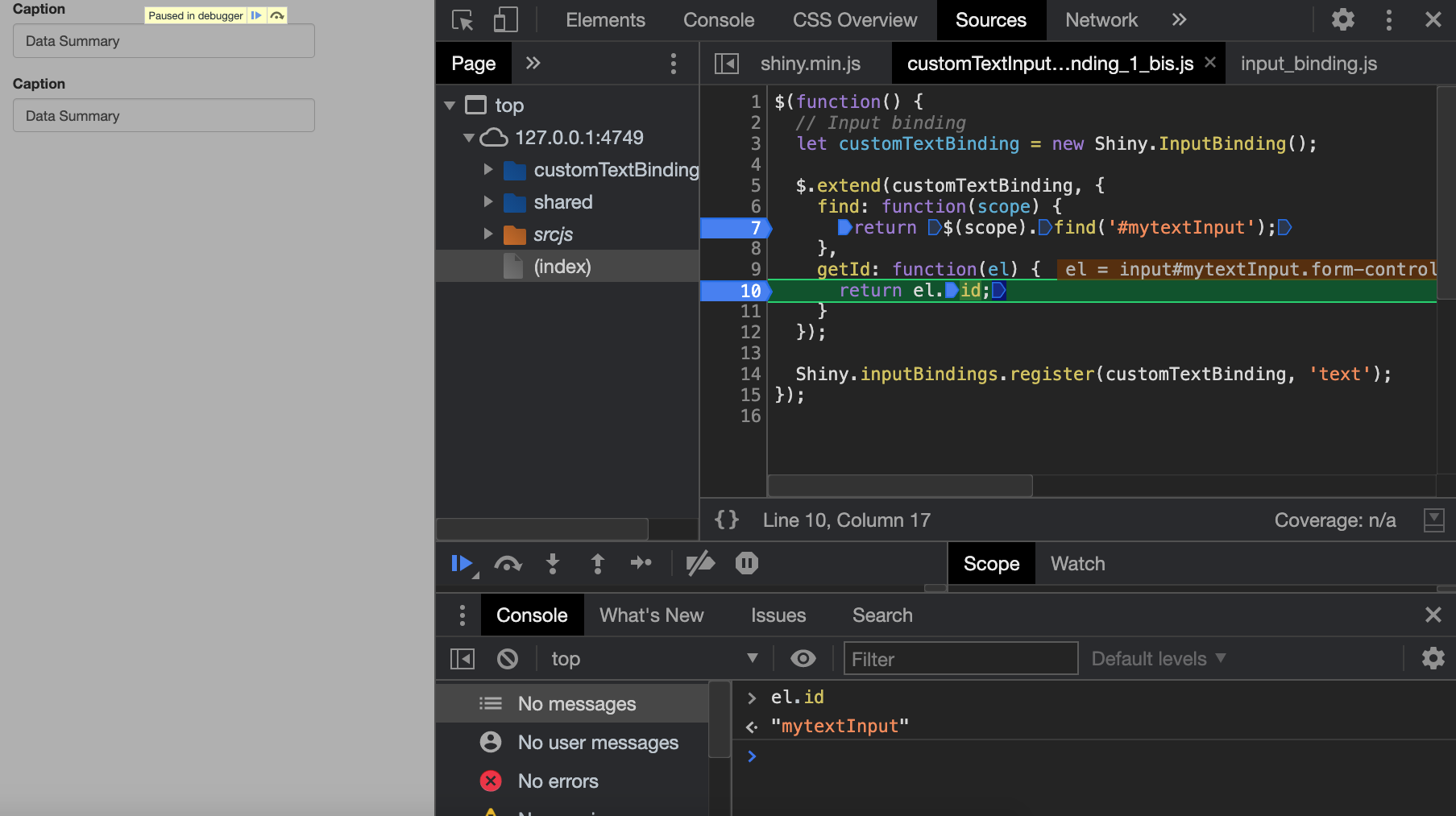This screenshot has height=816, width=1456.
Task: Open the shiny.min.js file tab
Action: 811,63
